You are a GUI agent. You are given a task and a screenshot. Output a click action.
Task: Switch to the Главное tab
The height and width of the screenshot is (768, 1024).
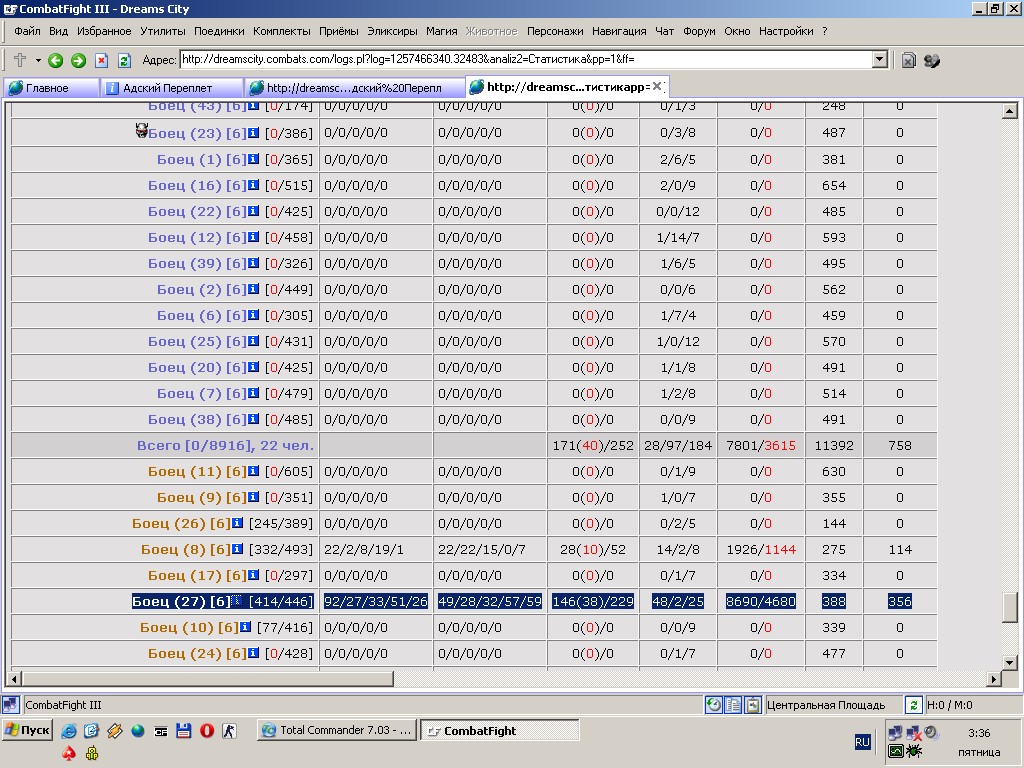[x=52, y=88]
